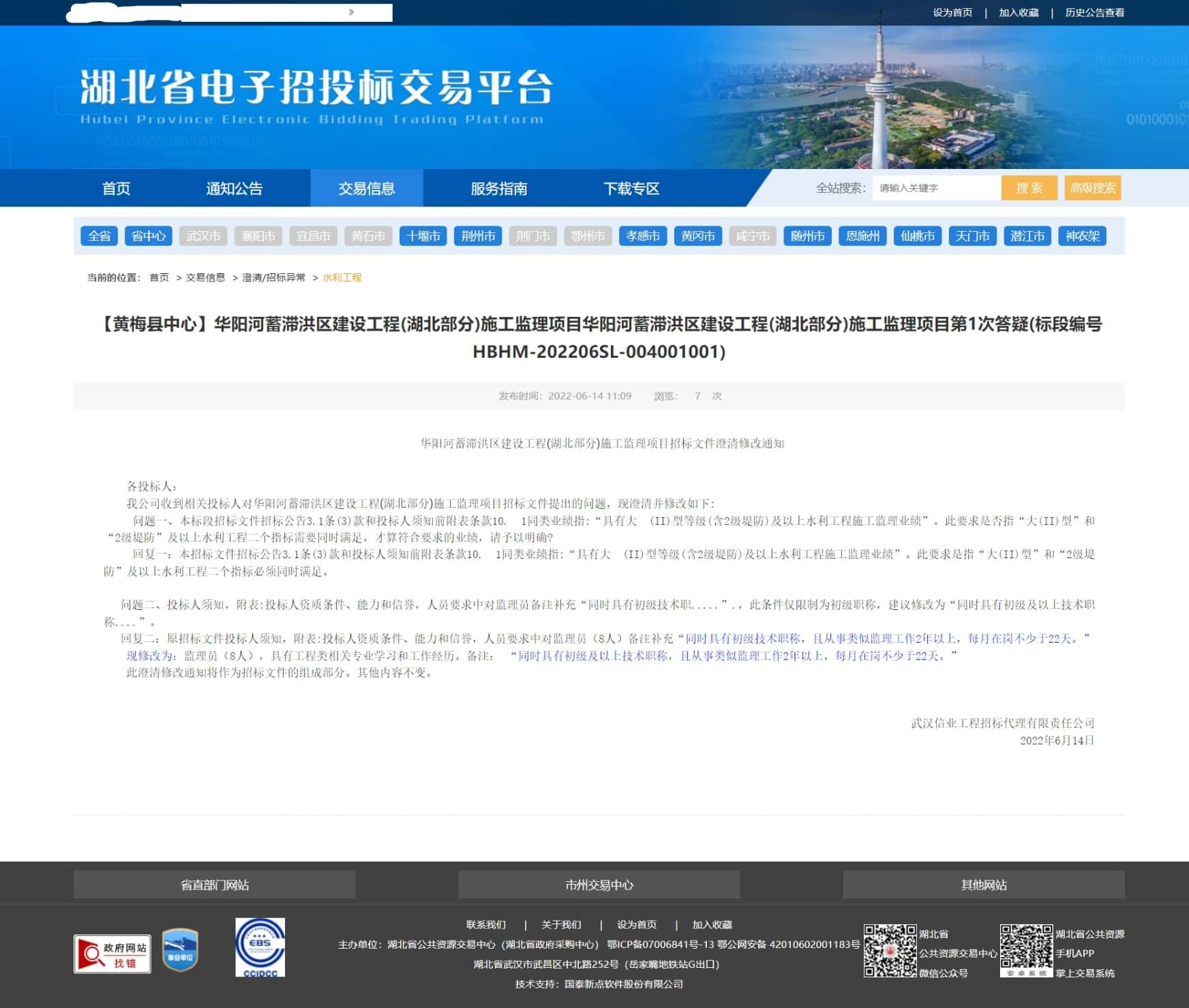Click the EBS CCIDCC certification logo
This screenshot has height=1008, width=1189.
[x=260, y=947]
